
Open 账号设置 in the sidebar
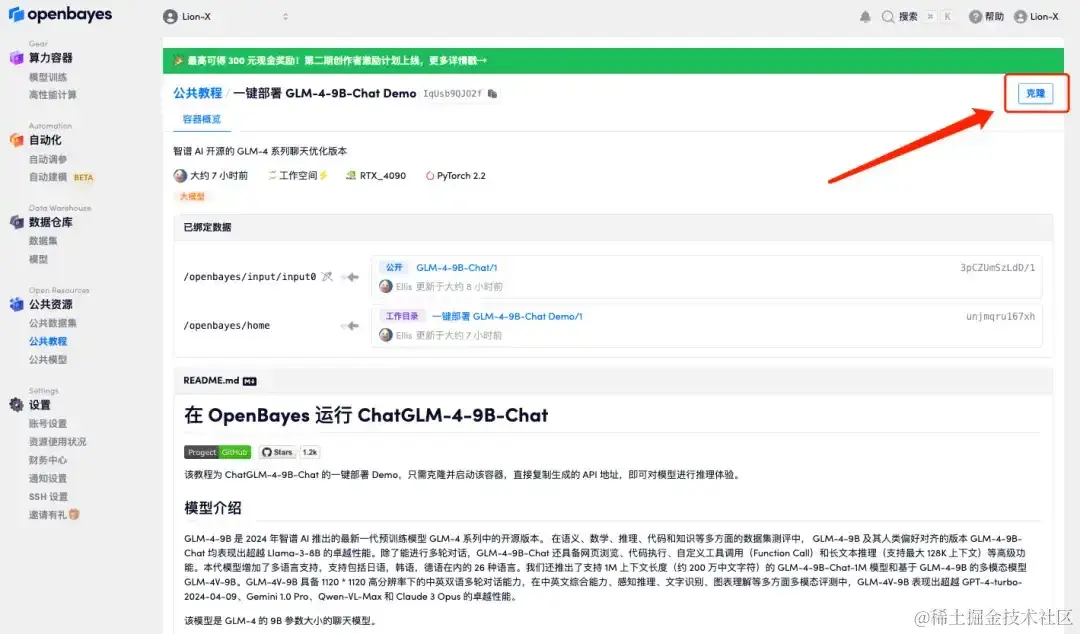coord(48,423)
